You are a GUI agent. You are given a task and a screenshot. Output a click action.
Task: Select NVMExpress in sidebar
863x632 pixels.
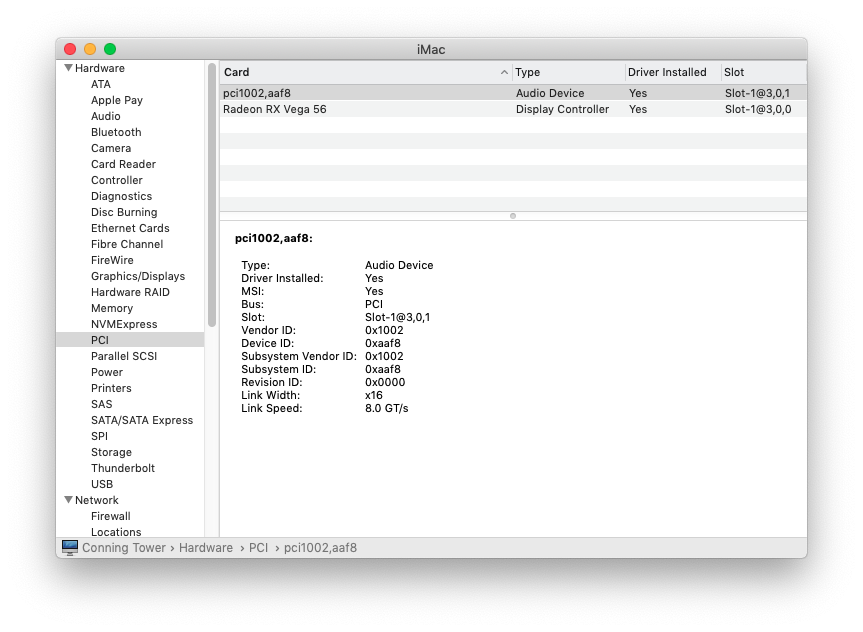[x=124, y=324]
